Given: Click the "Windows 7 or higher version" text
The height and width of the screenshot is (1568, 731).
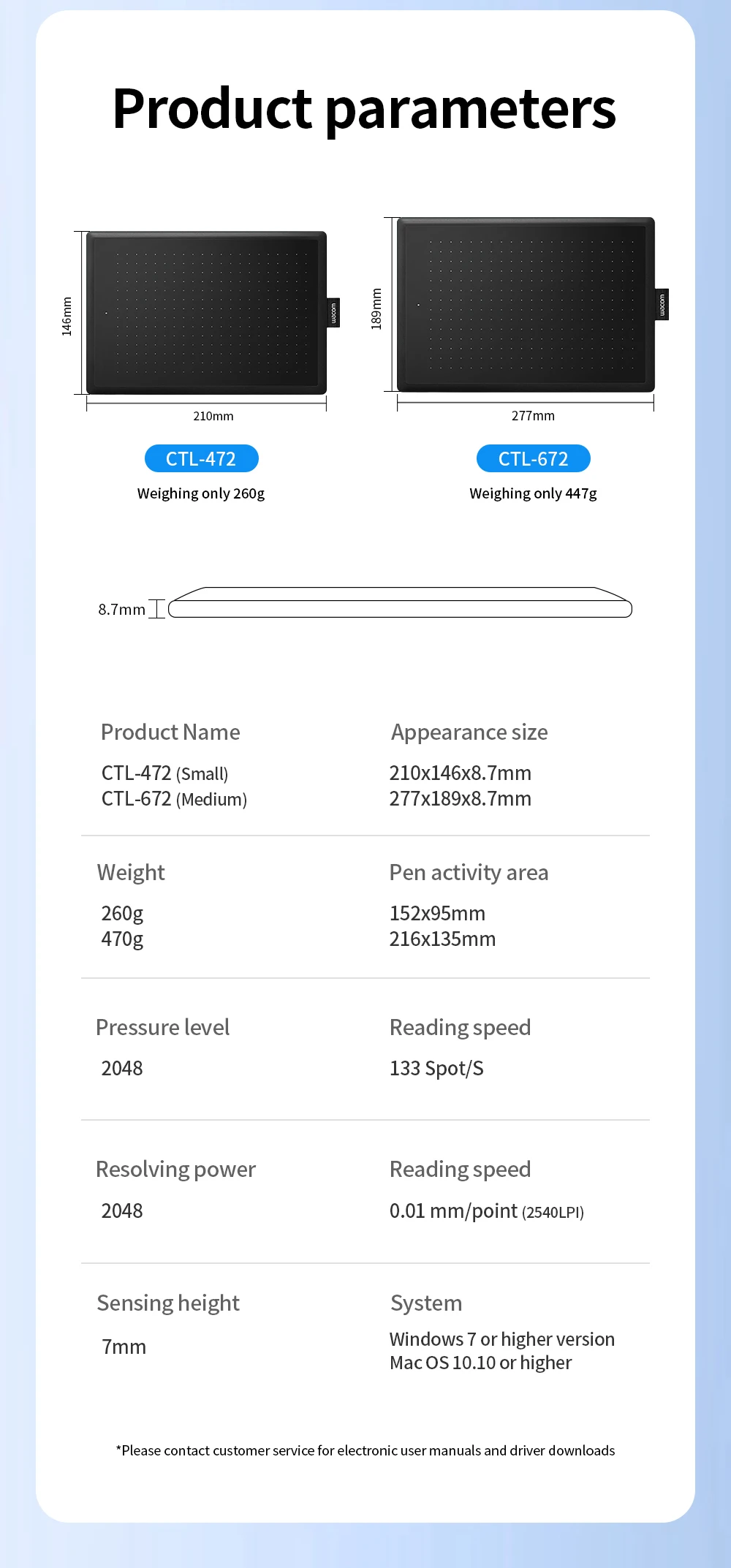Looking at the screenshot, I should (501, 1339).
